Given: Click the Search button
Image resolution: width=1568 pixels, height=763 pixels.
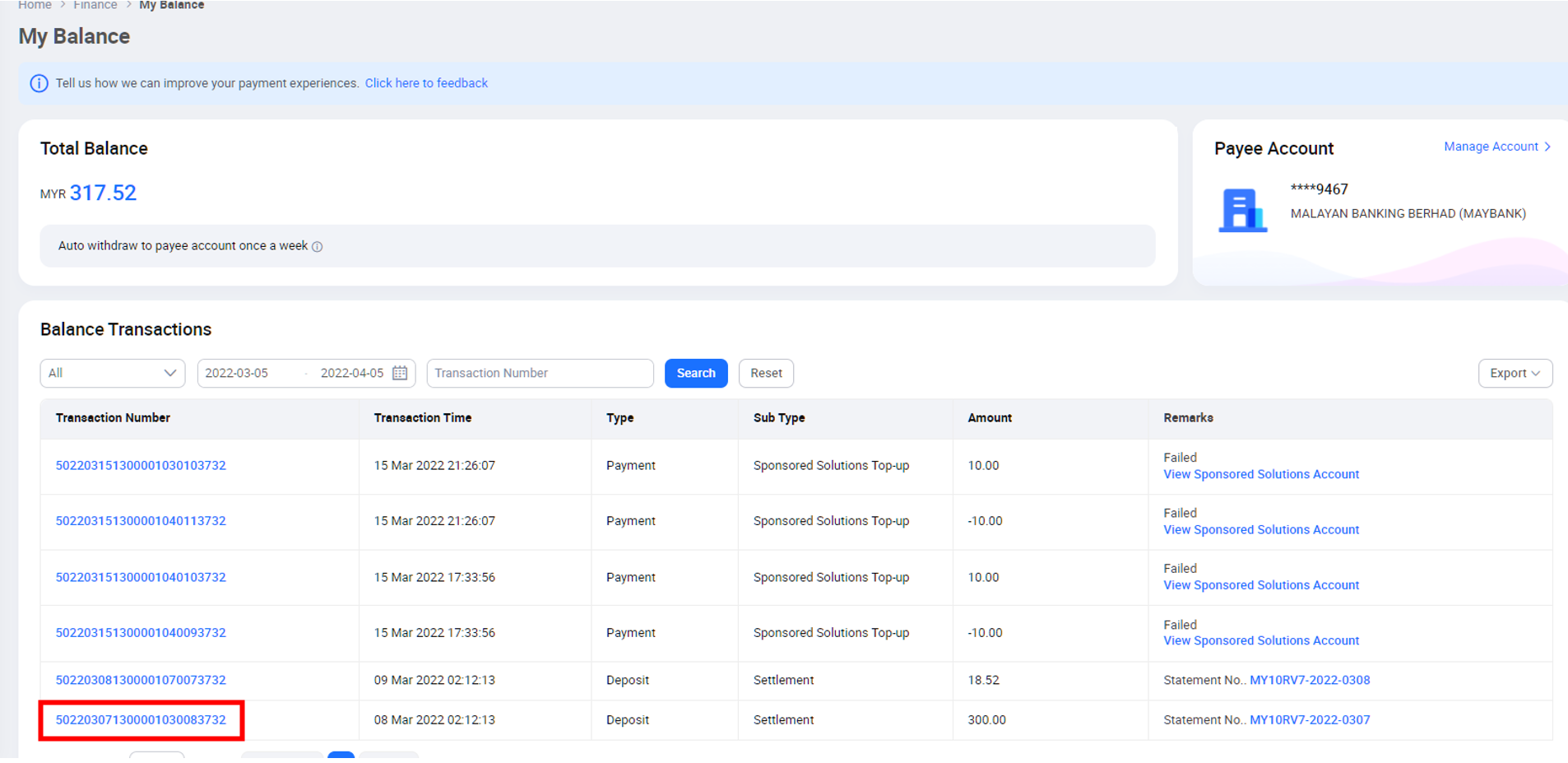Looking at the screenshot, I should tap(695, 373).
